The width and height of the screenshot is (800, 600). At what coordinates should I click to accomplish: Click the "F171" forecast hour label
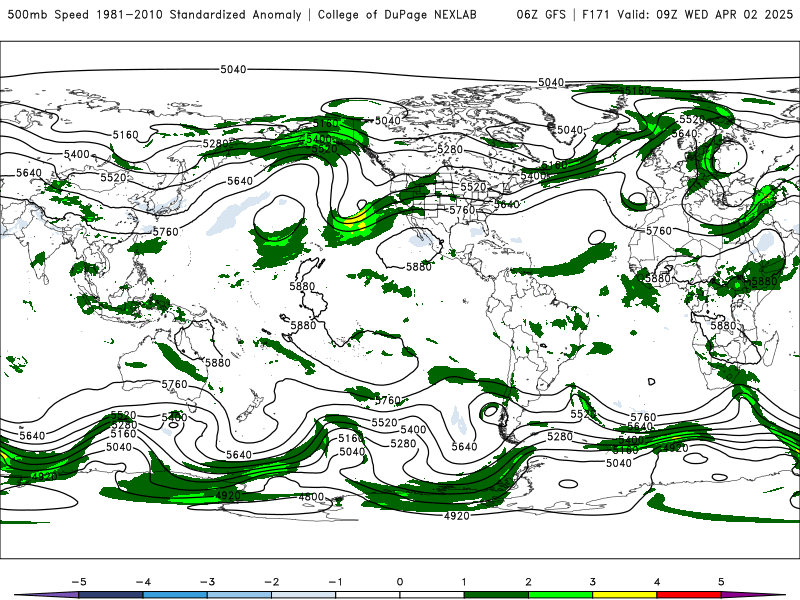point(595,15)
